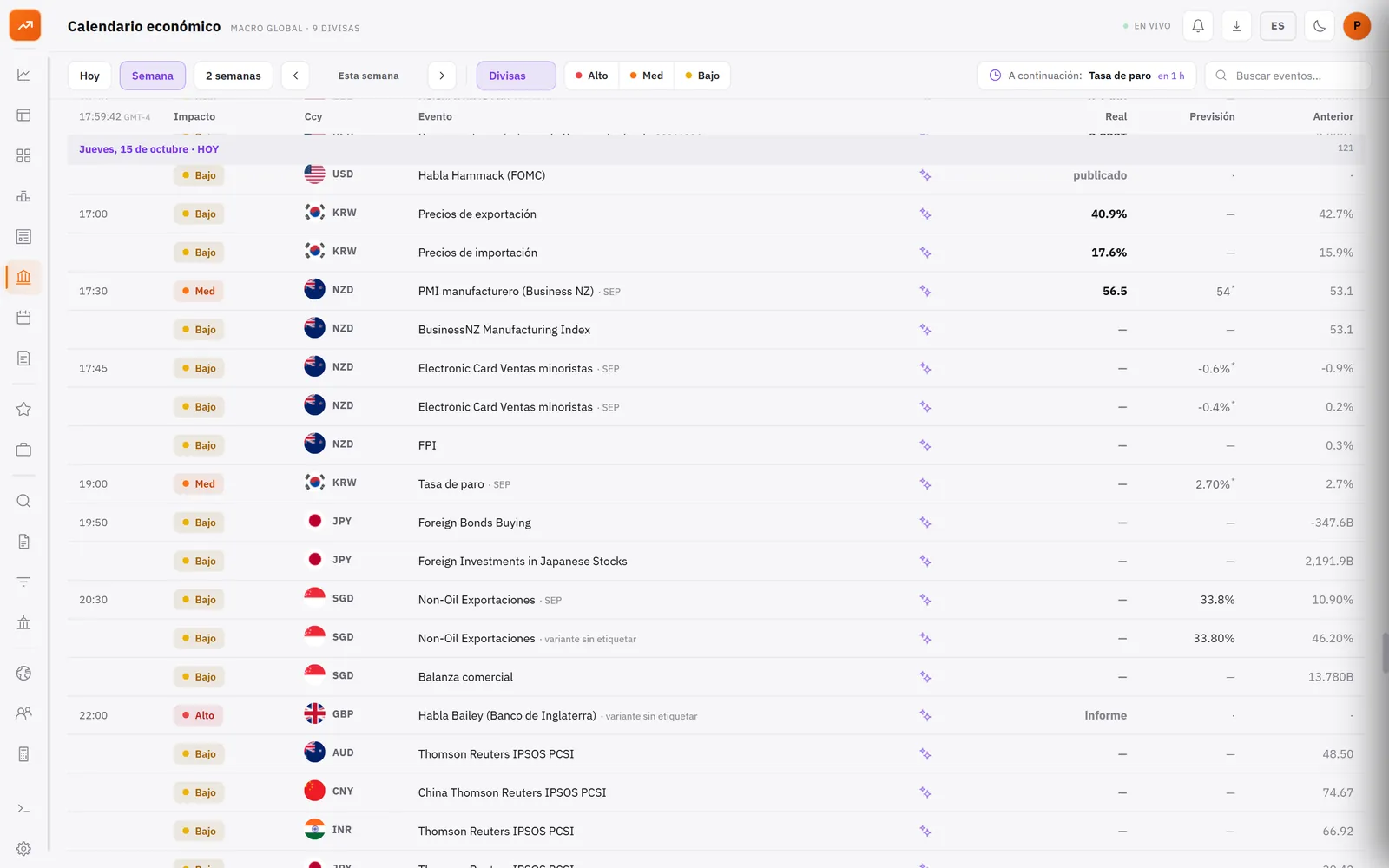1389x868 pixels.
Task: Click AI sparkle icon for Tasa de paro
Action: [925, 484]
